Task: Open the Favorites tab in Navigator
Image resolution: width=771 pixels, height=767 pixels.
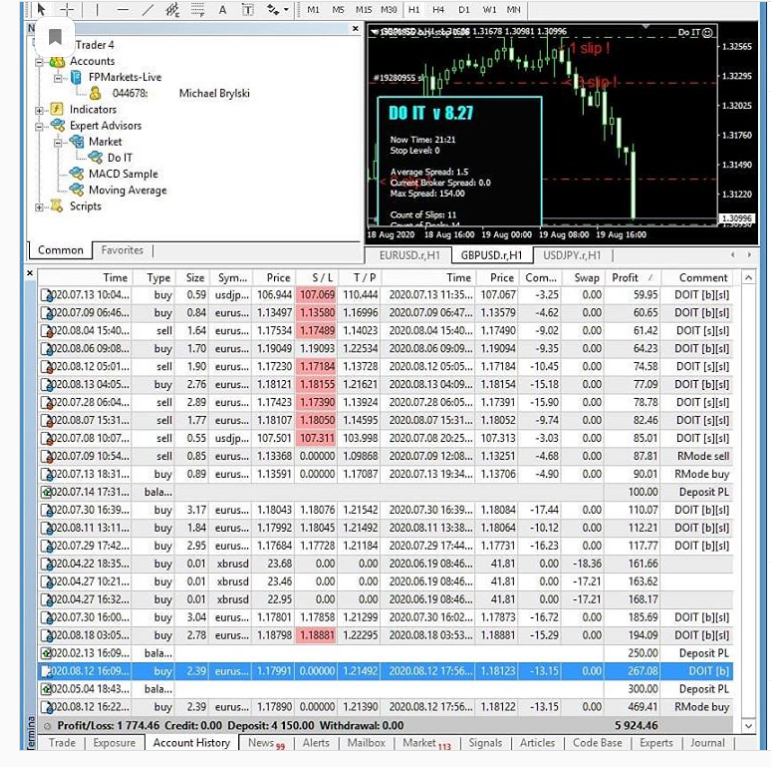Action: [122, 250]
